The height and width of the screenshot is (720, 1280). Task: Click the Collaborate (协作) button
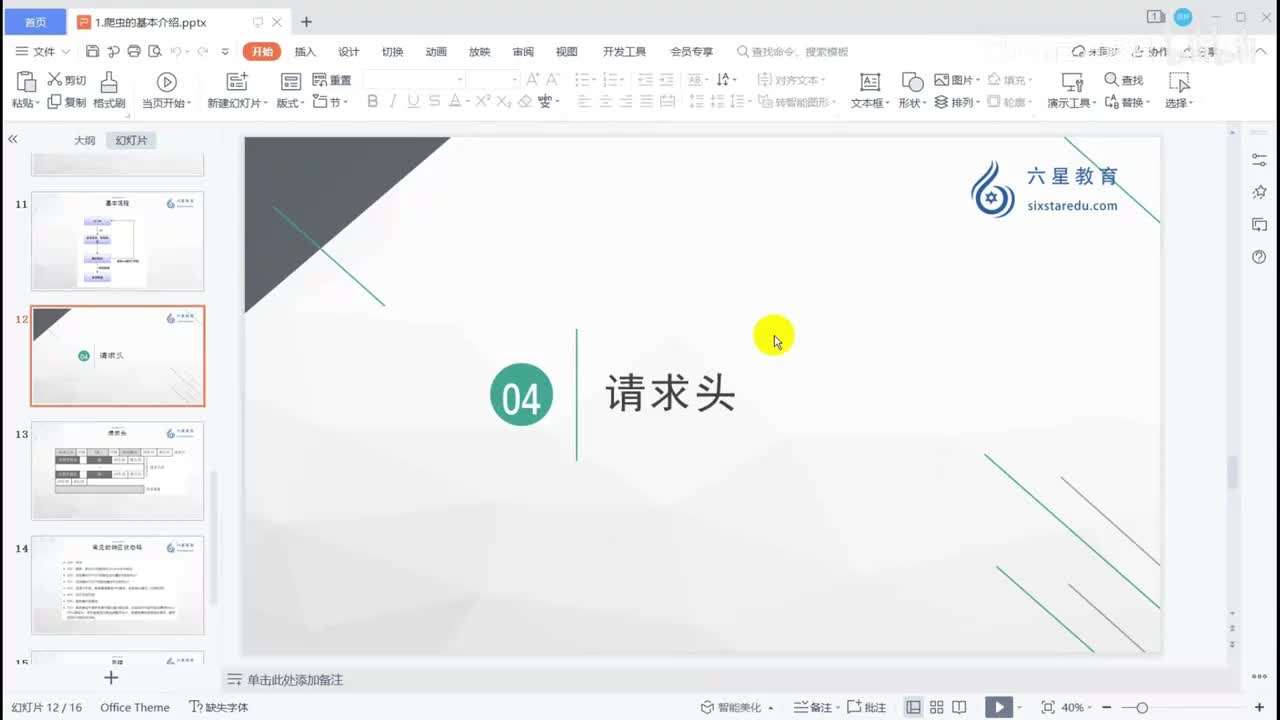1149,52
